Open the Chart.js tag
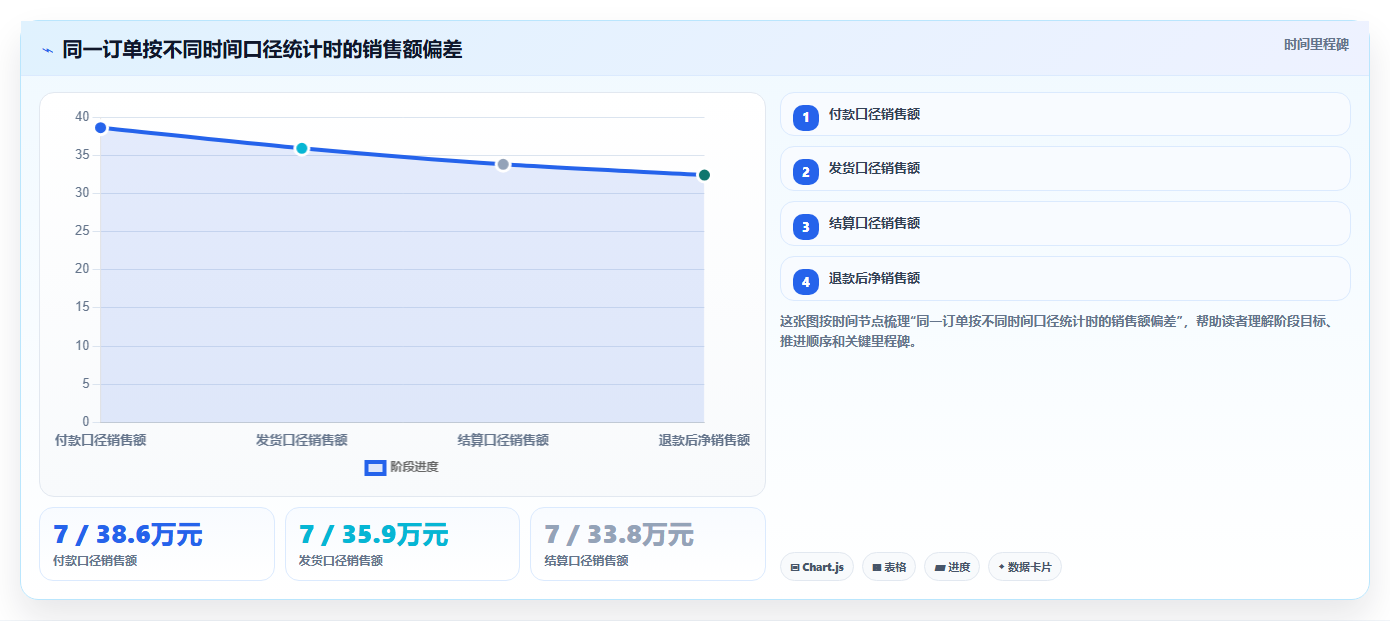 pyautogui.click(x=816, y=567)
